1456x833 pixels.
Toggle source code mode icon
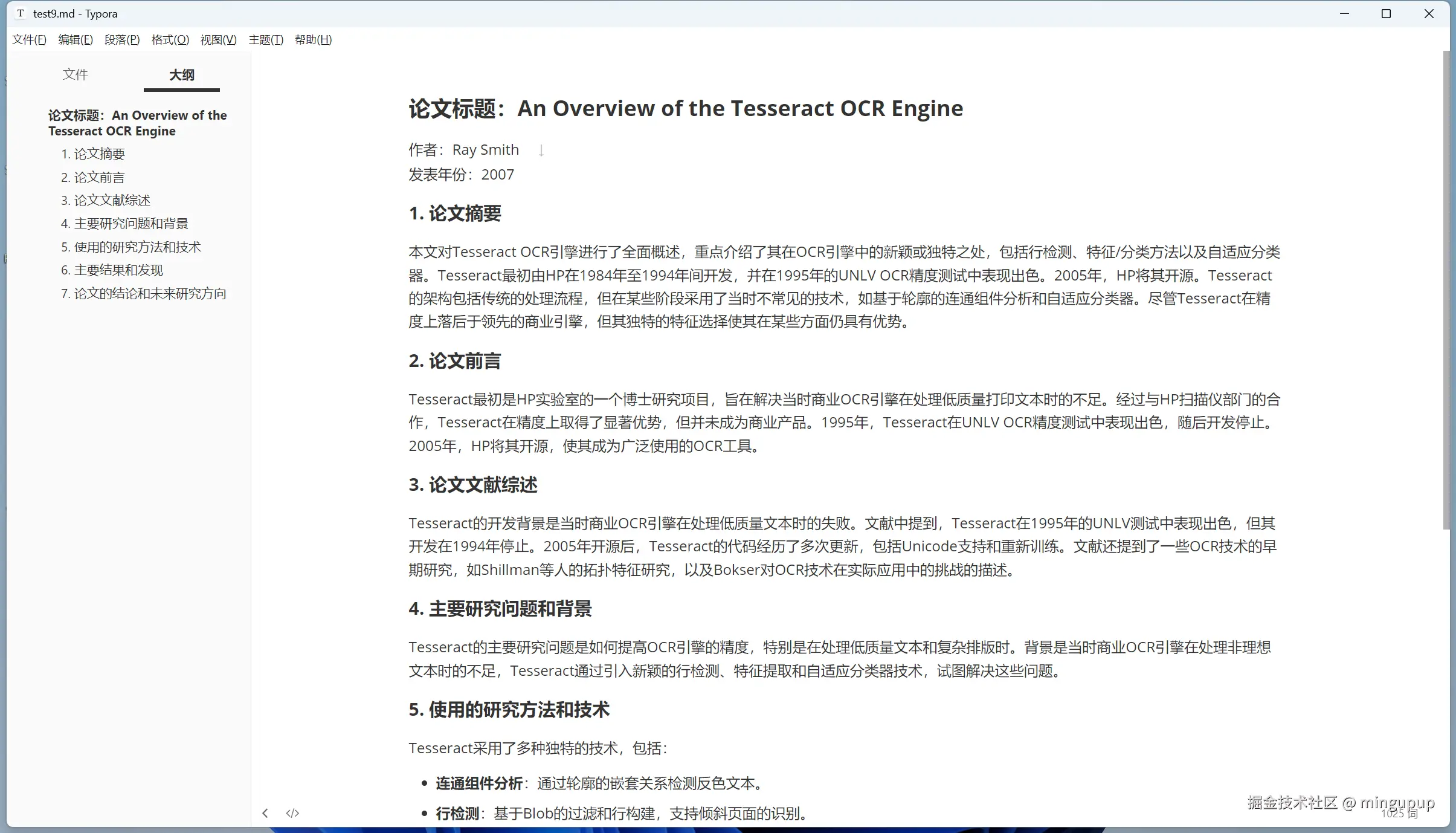292,813
